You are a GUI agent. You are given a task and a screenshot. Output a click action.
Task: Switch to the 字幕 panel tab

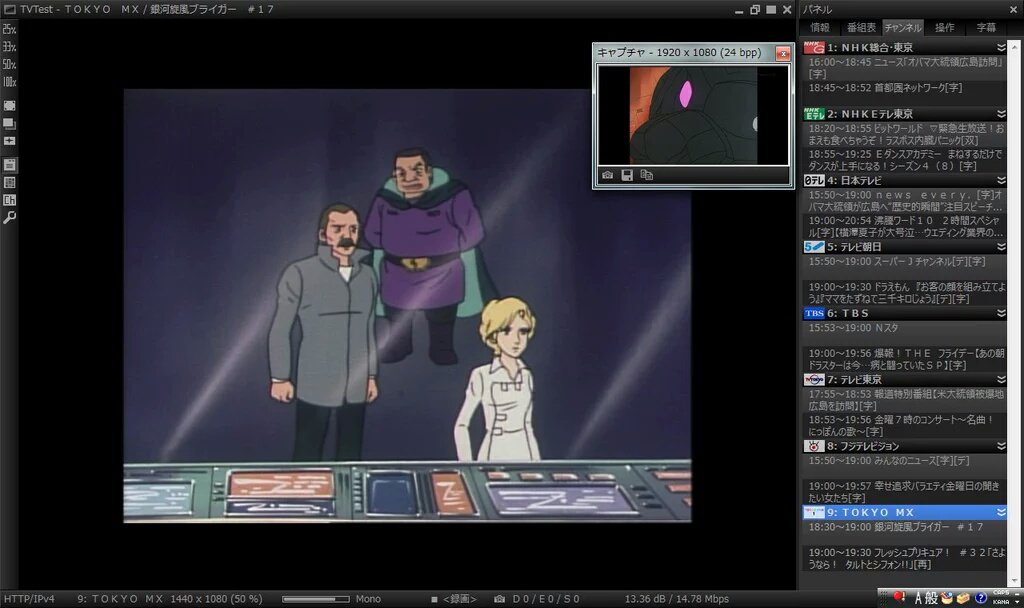coord(985,27)
